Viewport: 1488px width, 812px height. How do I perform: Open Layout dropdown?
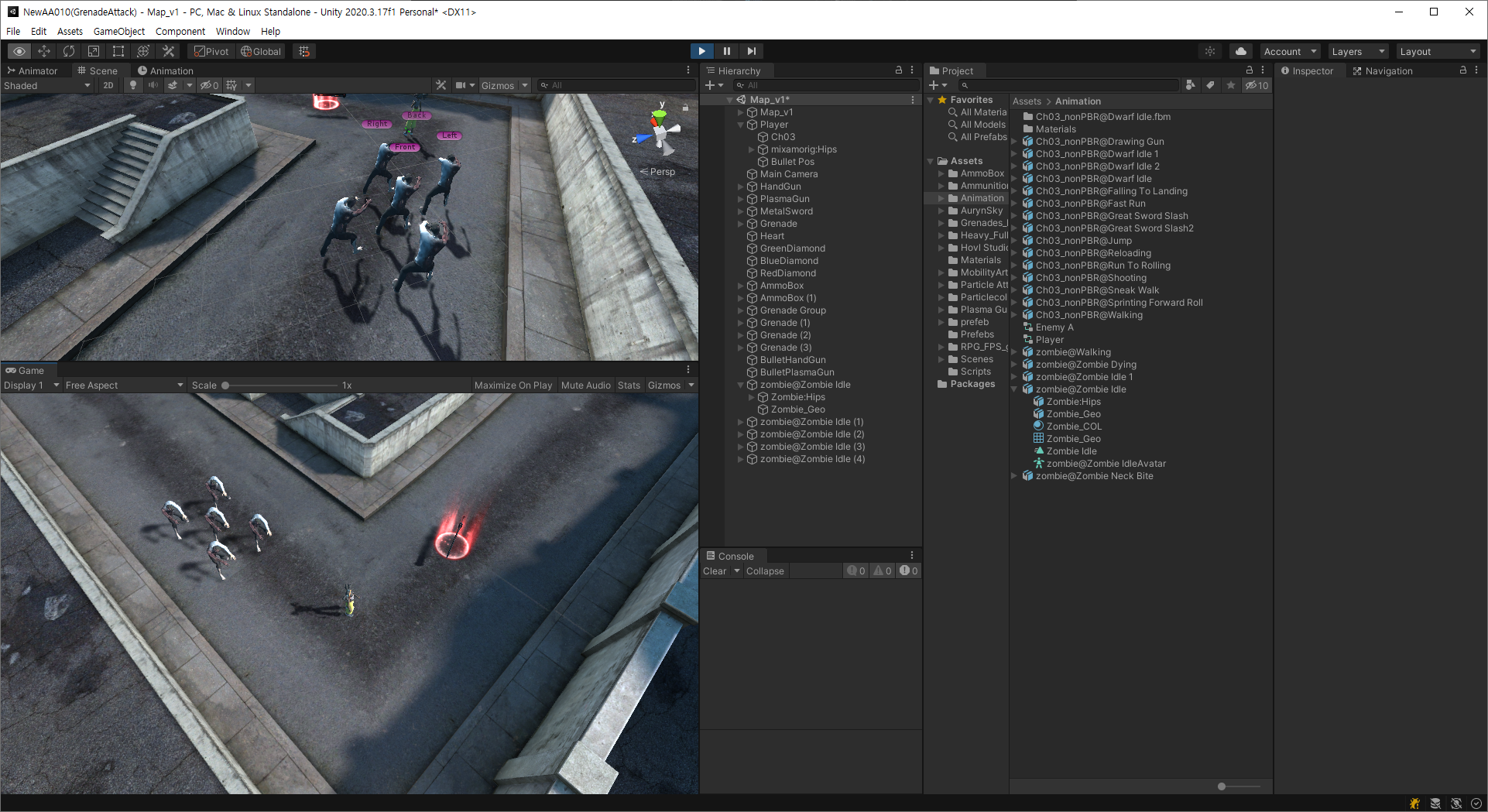point(1438,51)
